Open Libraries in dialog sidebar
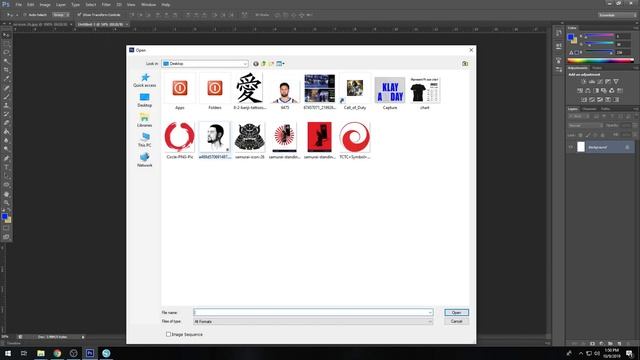The image size is (640, 360). coord(144,120)
